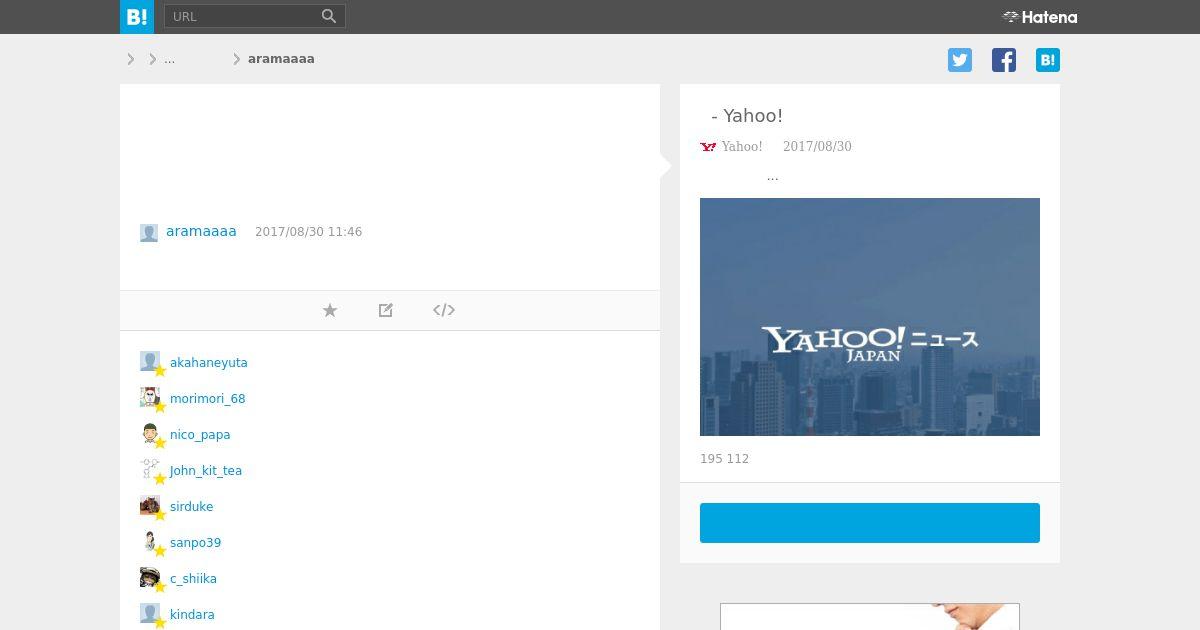Open akahaneyuta's avatar
The image size is (1200, 630).
[x=150, y=362]
